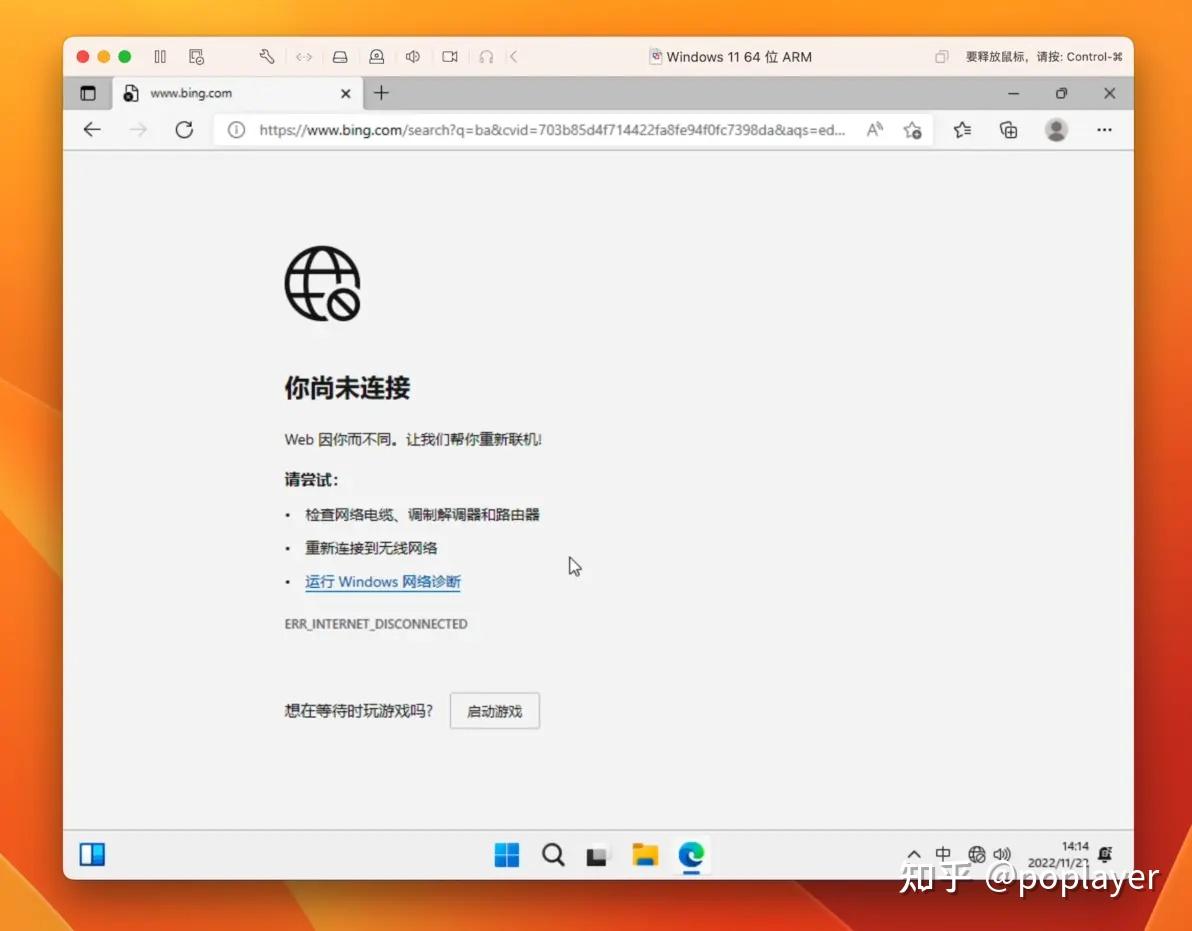Click the 启动游戏 button
The width and height of the screenshot is (1192, 931).
pos(495,711)
